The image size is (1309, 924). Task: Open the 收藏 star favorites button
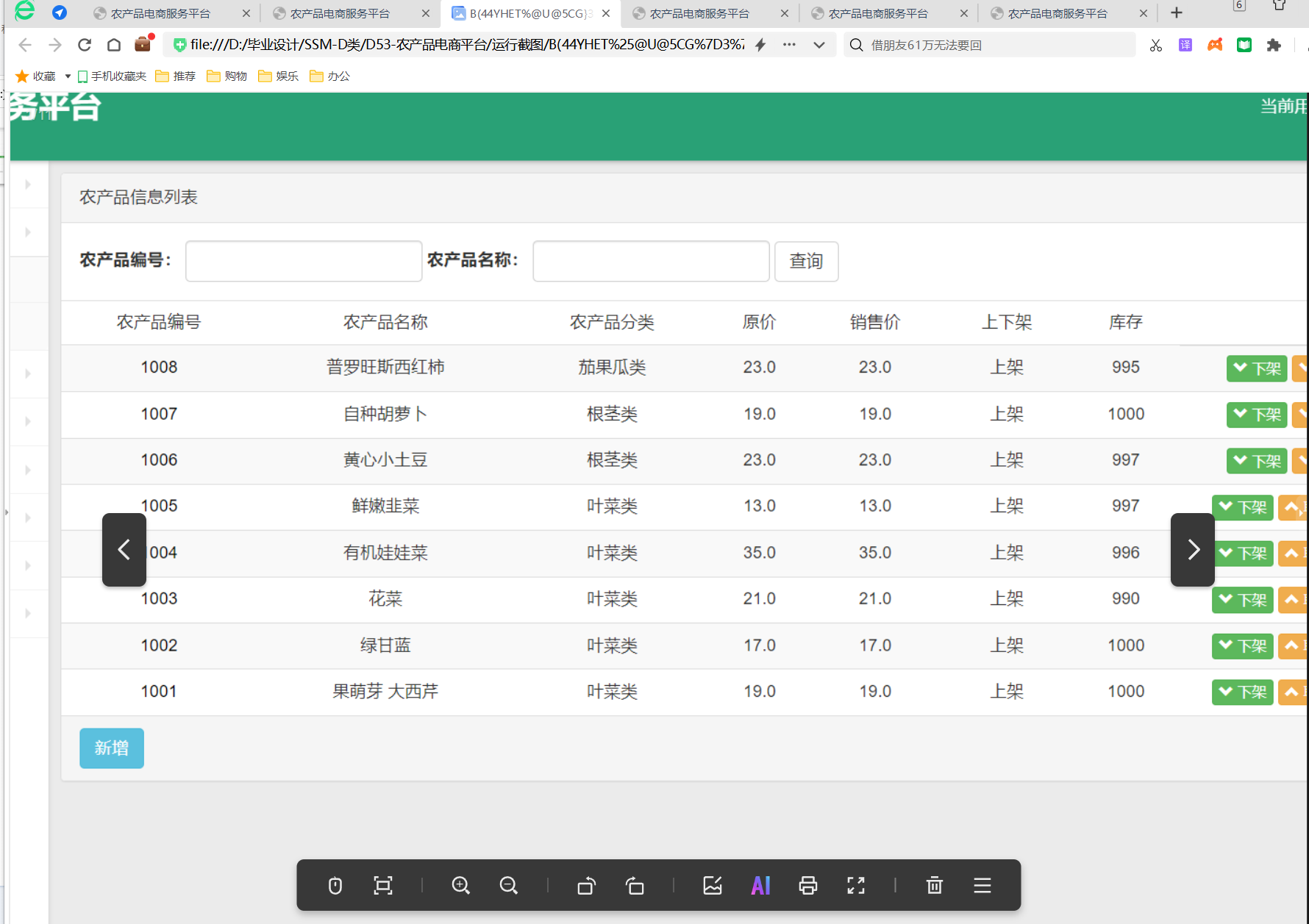[x=35, y=76]
